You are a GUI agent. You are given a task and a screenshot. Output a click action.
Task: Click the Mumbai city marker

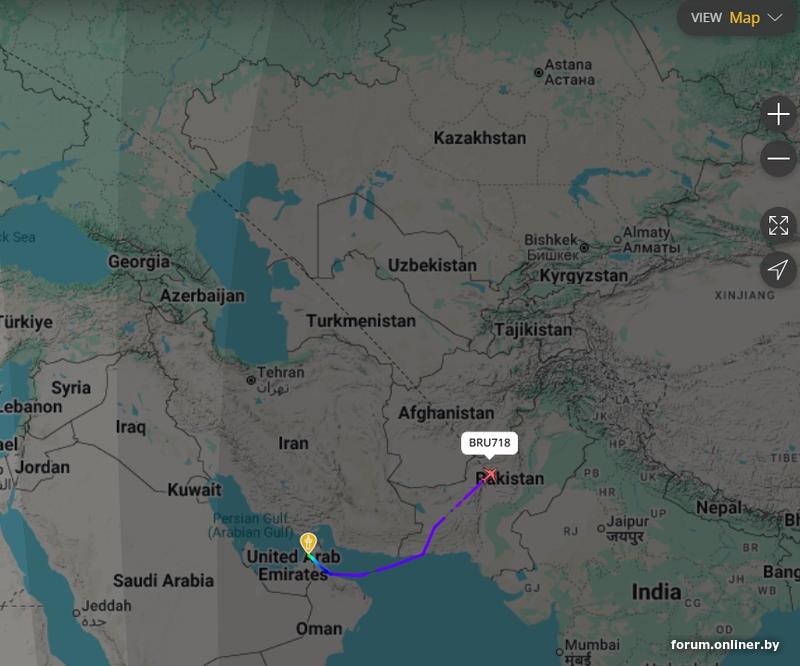(559, 652)
